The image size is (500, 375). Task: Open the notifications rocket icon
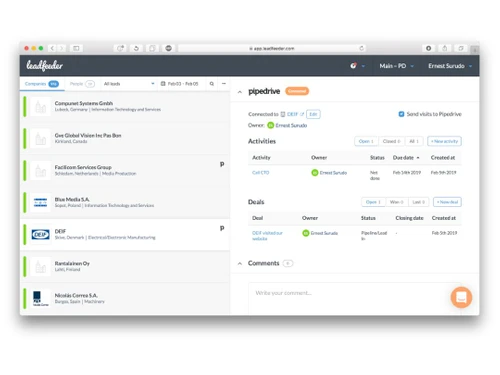[x=353, y=66]
